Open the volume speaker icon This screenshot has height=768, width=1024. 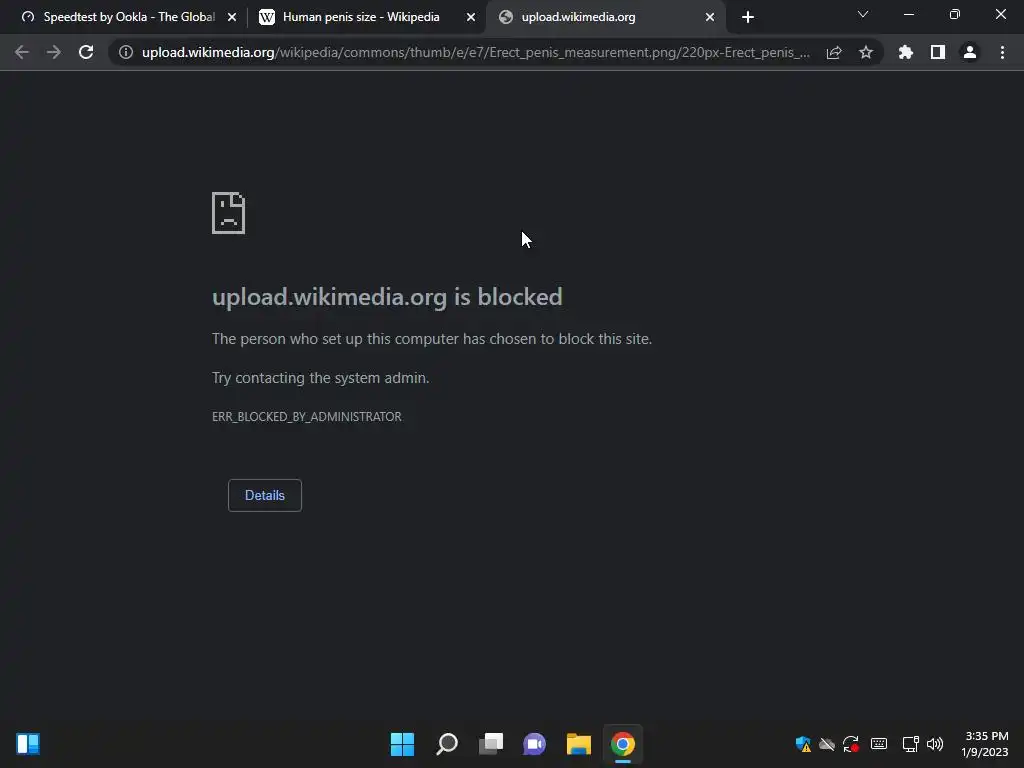(935, 744)
